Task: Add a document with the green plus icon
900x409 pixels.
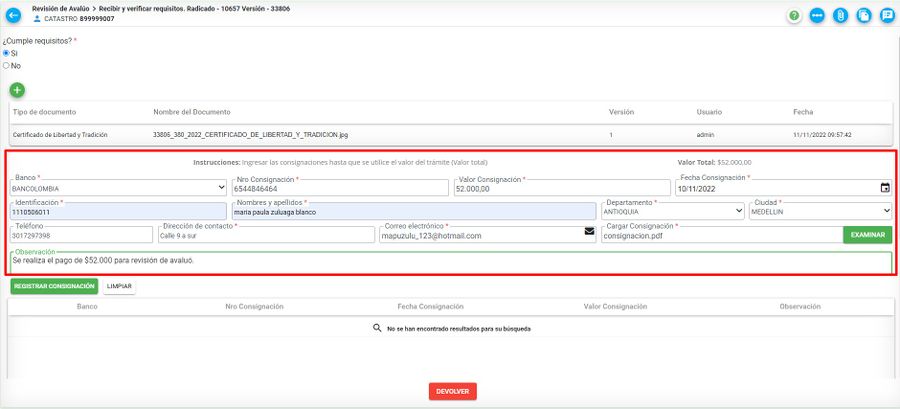Action: pos(17,90)
